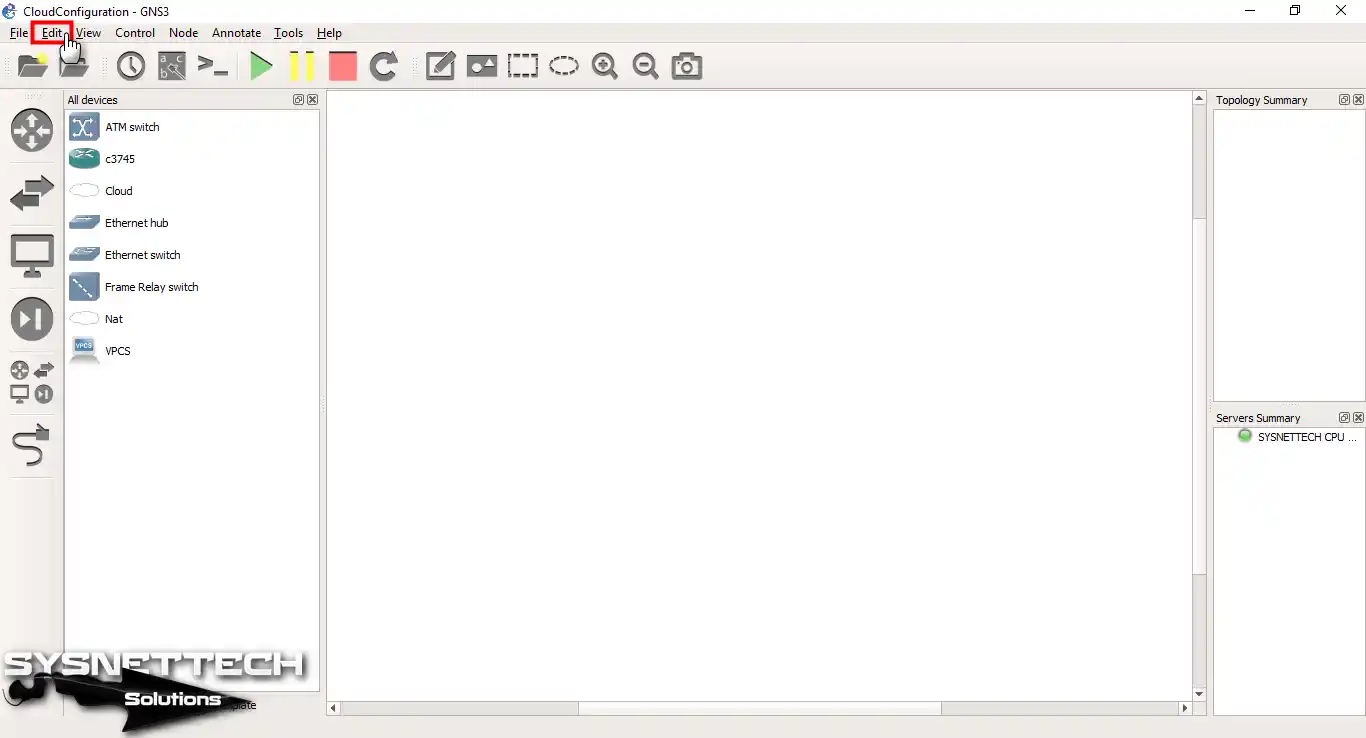Suspend all nodes with the pause icon
Image resolution: width=1366 pixels, height=738 pixels.
click(x=301, y=66)
